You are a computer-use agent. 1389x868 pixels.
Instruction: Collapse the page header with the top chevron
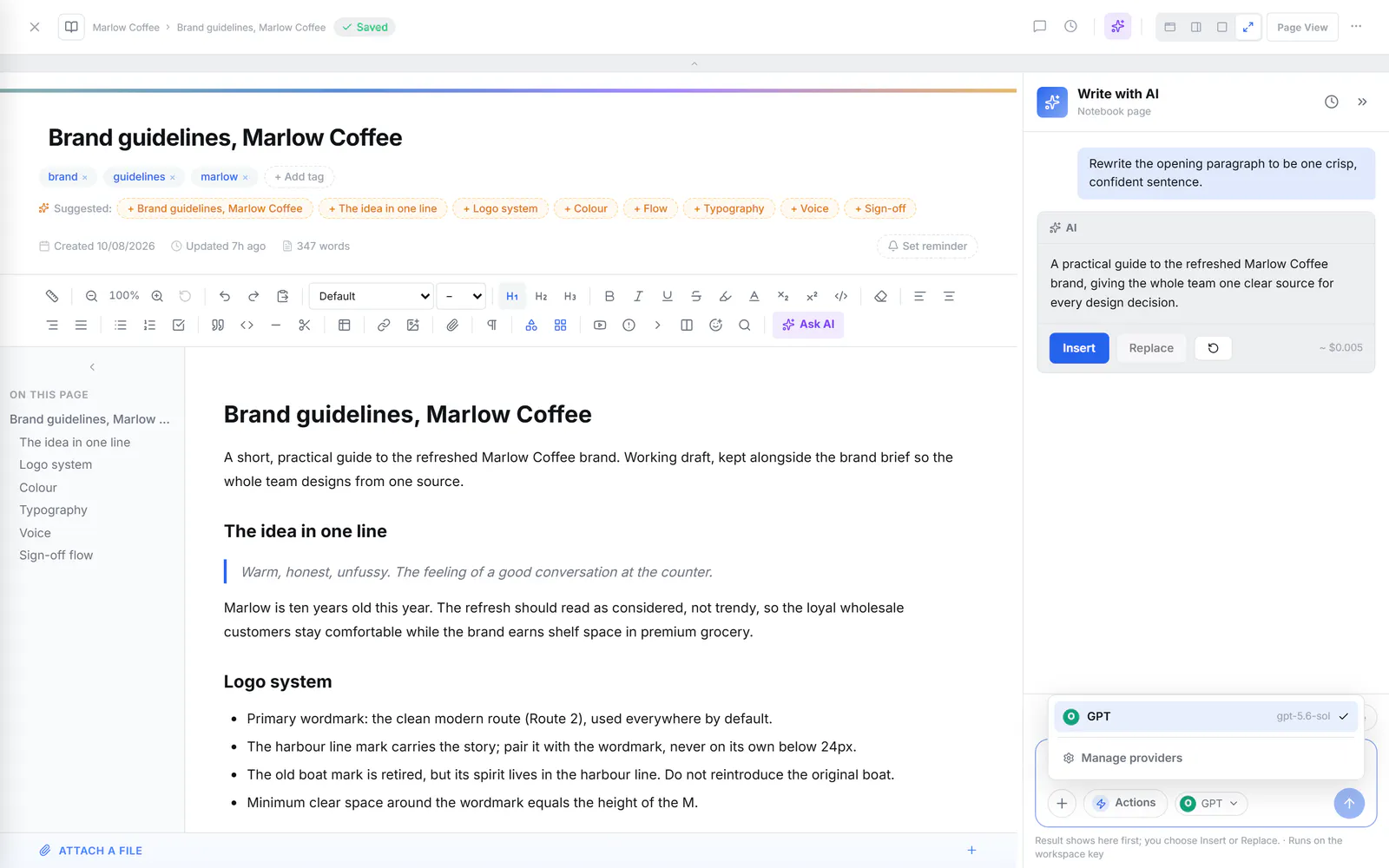[x=694, y=63]
